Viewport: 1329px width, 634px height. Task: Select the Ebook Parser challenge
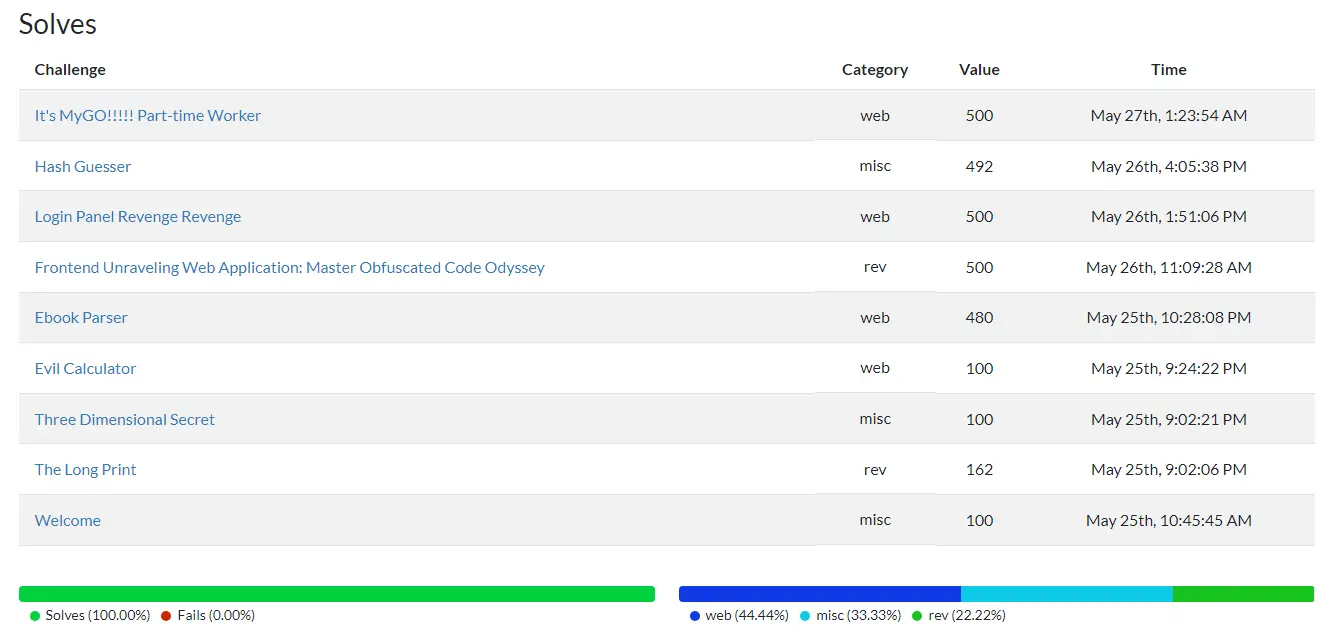[81, 318]
